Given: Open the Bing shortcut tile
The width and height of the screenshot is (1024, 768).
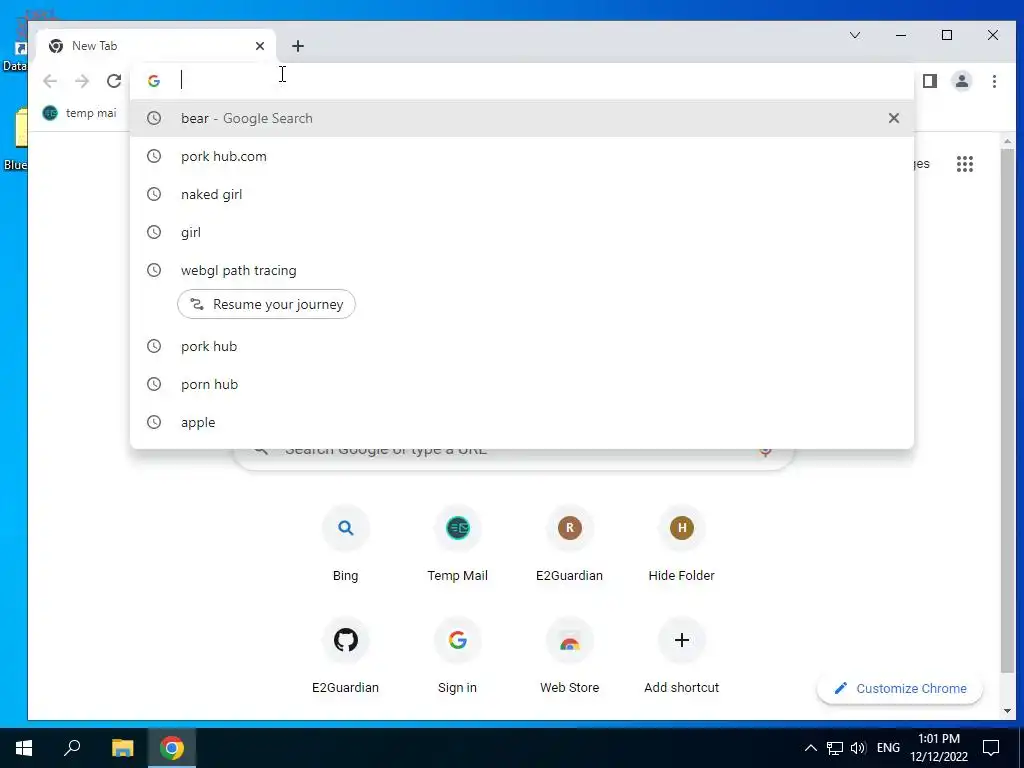Looking at the screenshot, I should point(345,544).
